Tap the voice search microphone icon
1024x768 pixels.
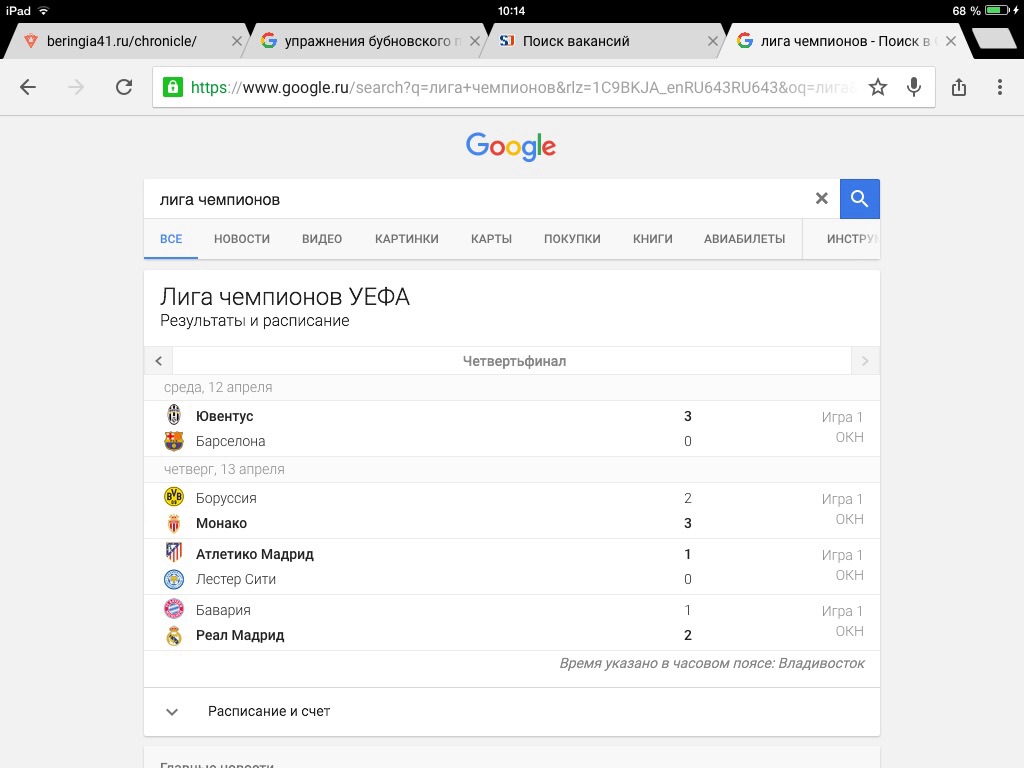[913, 87]
